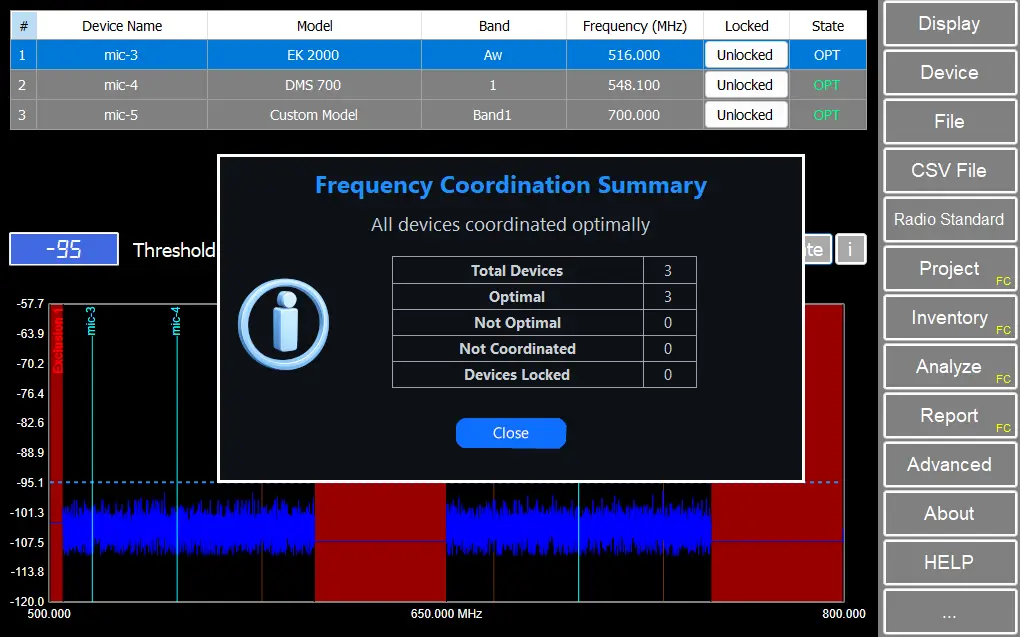Viewport: 1020px width, 637px height.
Task: Open the HELP panel
Action: (x=948, y=563)
